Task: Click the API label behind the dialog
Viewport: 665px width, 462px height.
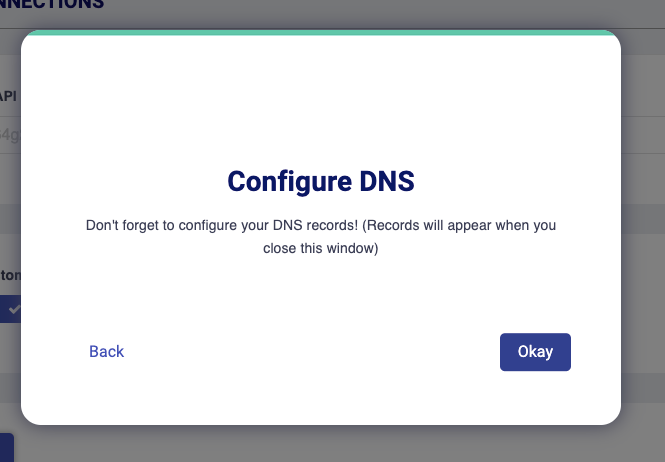Action: [8, 96]
